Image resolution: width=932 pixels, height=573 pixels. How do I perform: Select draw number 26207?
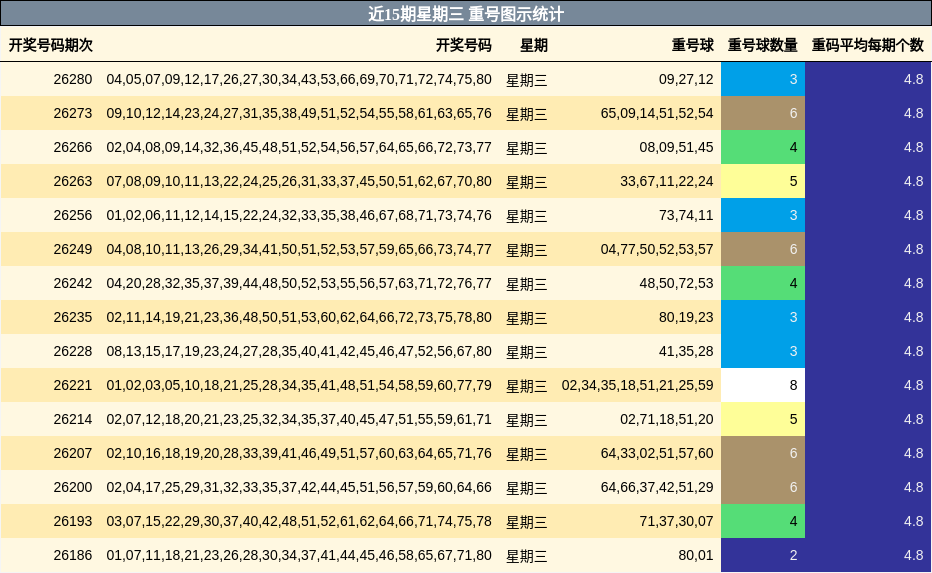(x=73, y=454)
